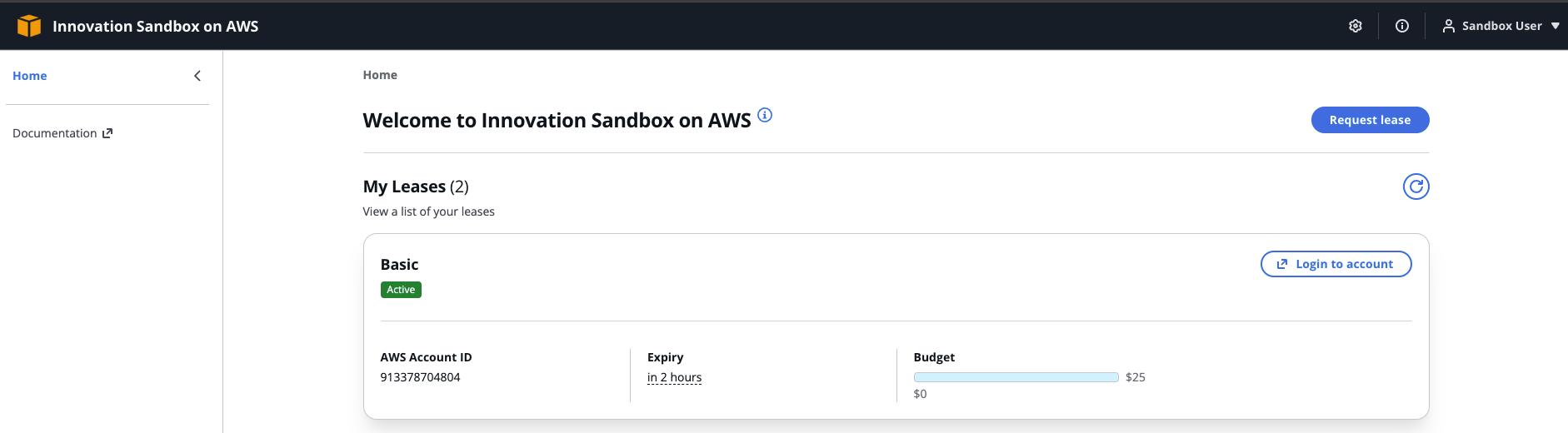This screenshot has height=433, width=1568.
Task: Refresh the My Leases list
Action: 1416,187
